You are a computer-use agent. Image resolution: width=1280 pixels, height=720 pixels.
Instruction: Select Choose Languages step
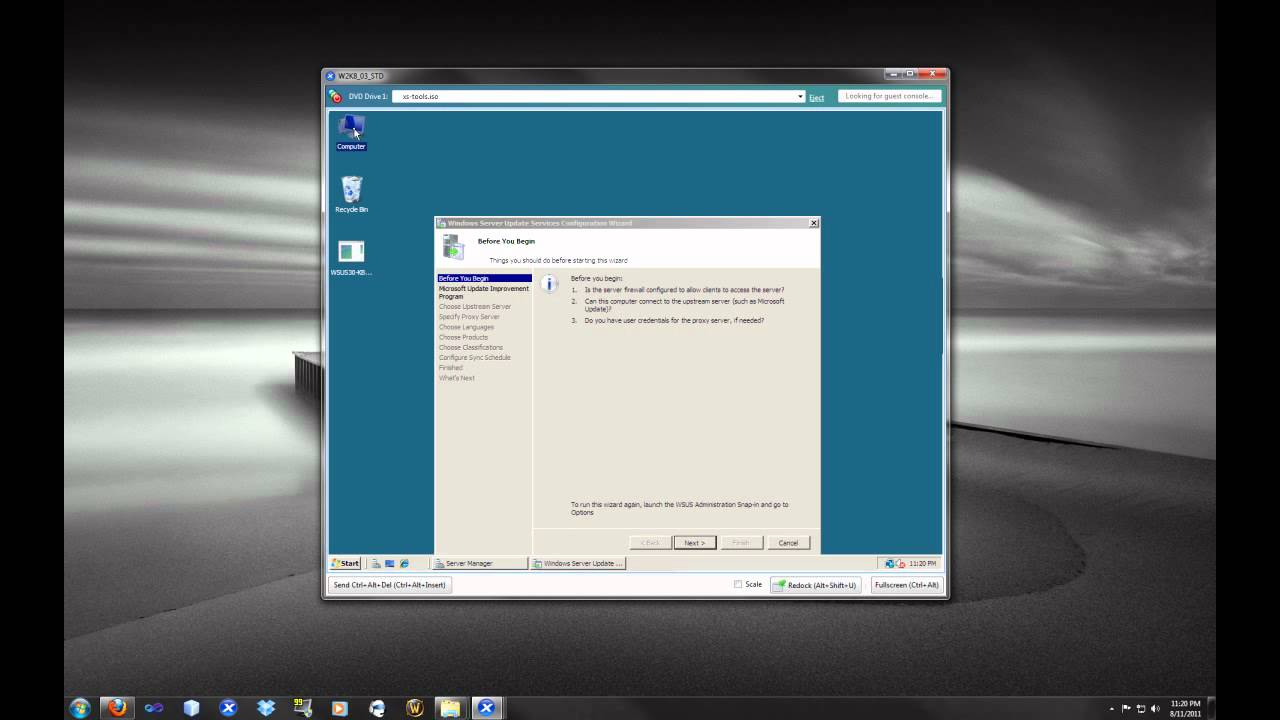coord(466,327)
